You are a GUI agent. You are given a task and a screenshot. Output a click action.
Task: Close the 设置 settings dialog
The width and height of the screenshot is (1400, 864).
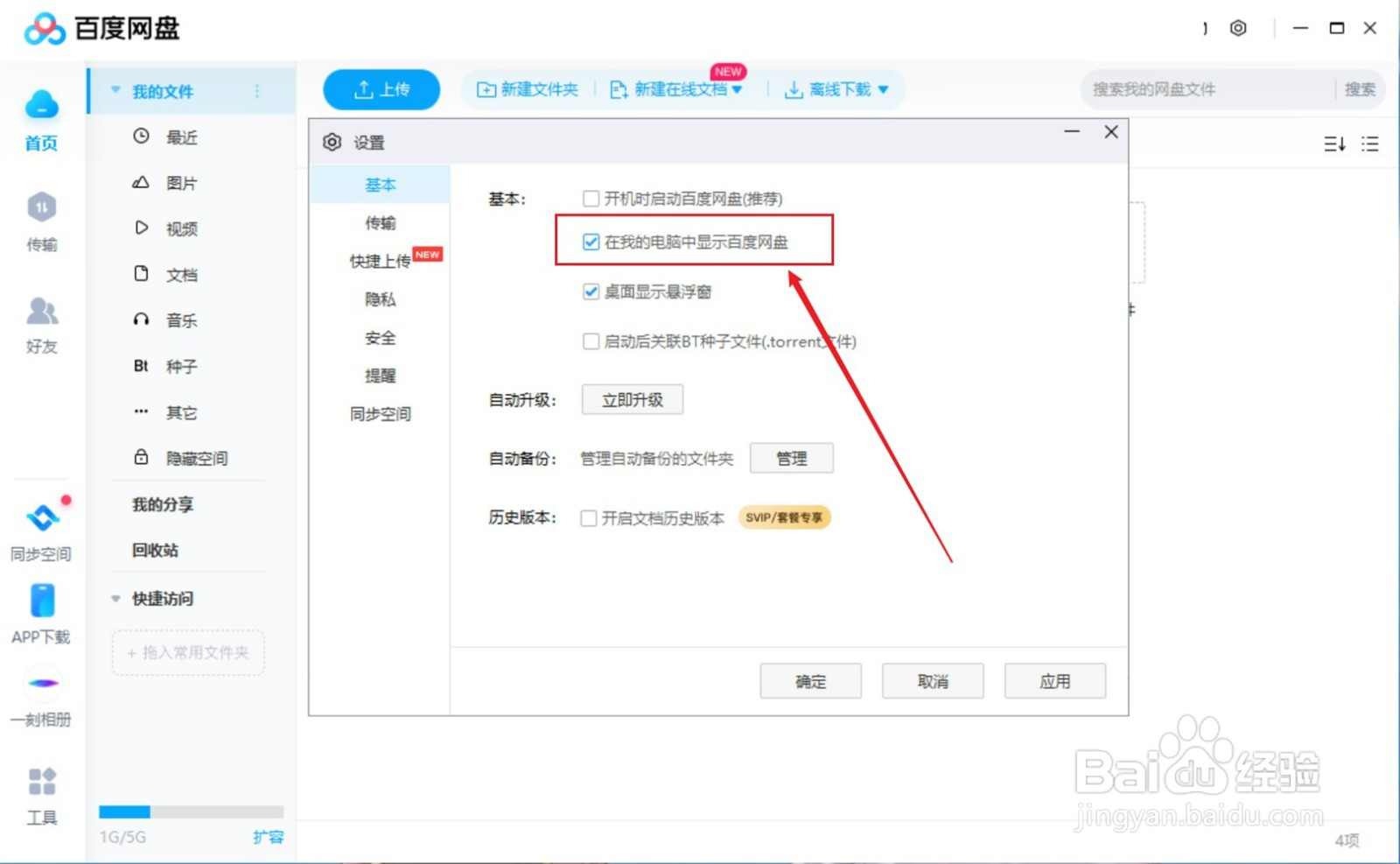1111,131
